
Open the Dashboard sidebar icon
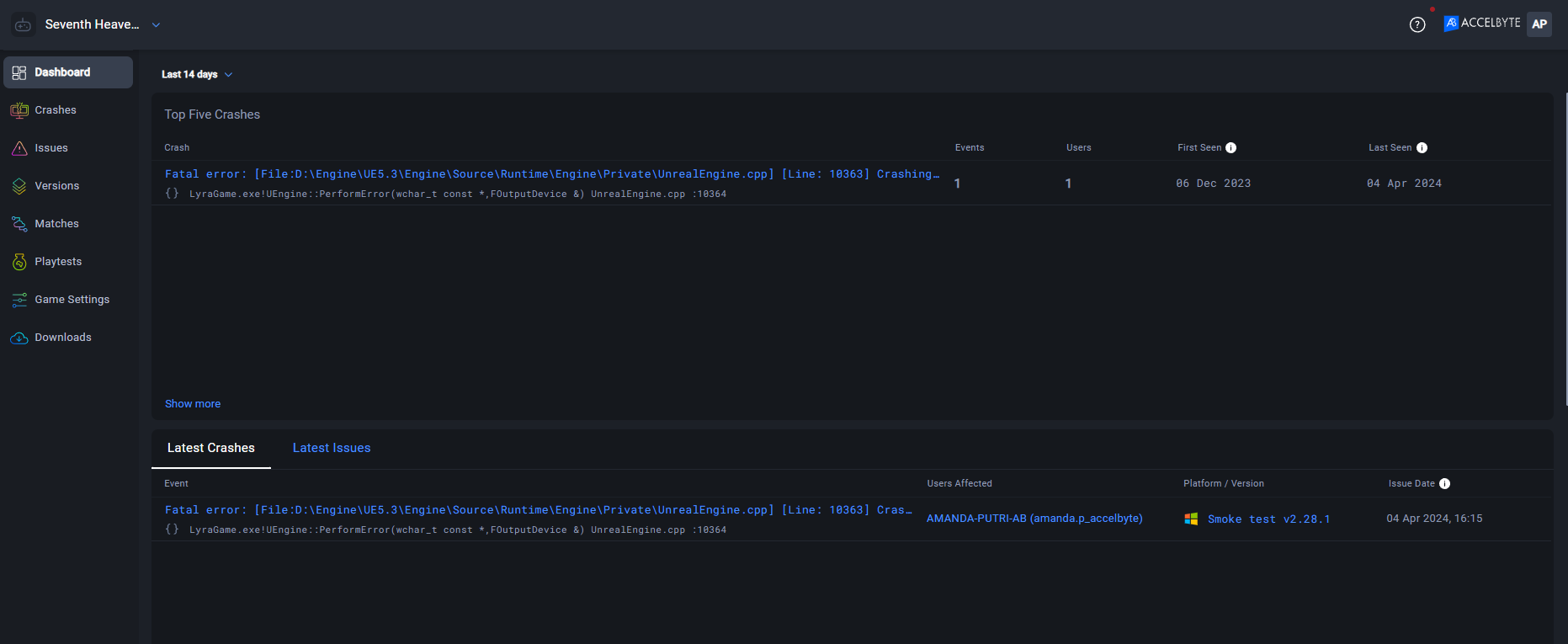[19, 72]
